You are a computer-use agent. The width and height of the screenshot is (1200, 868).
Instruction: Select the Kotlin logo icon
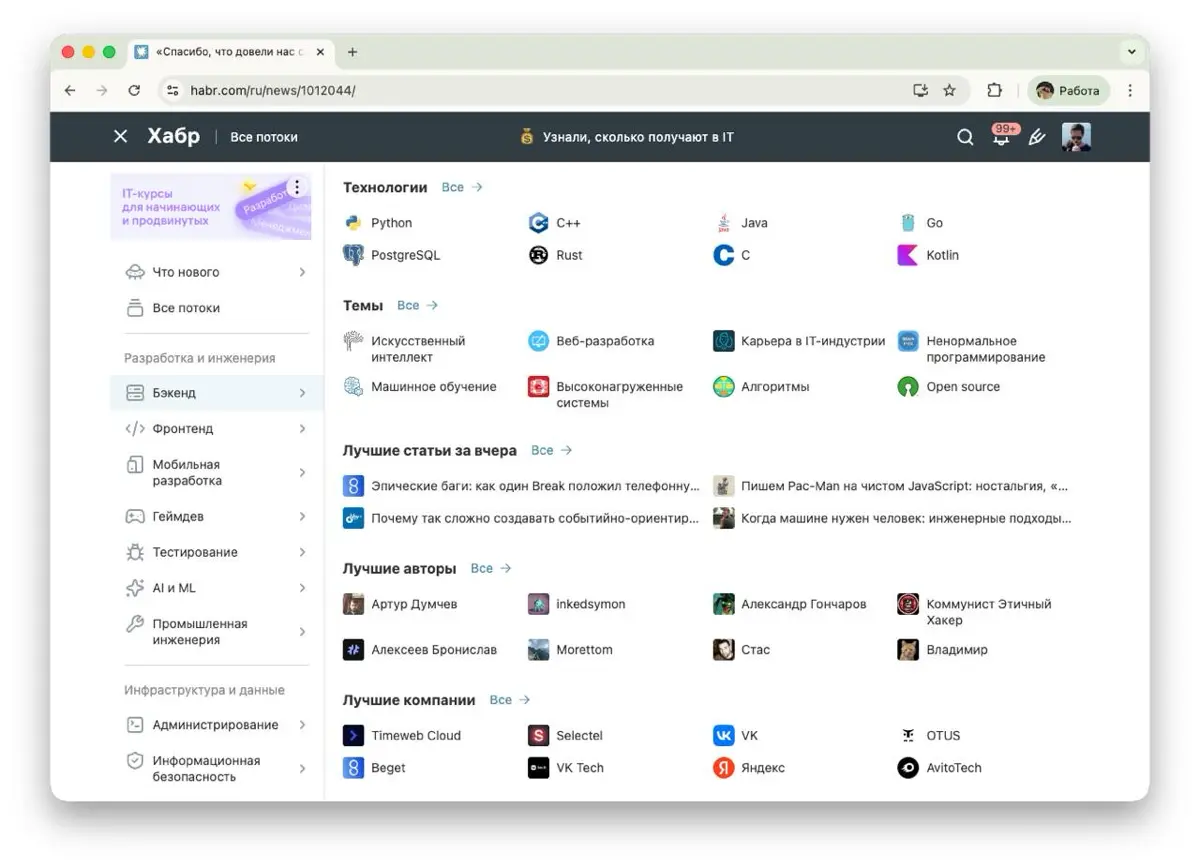point(908,255)
